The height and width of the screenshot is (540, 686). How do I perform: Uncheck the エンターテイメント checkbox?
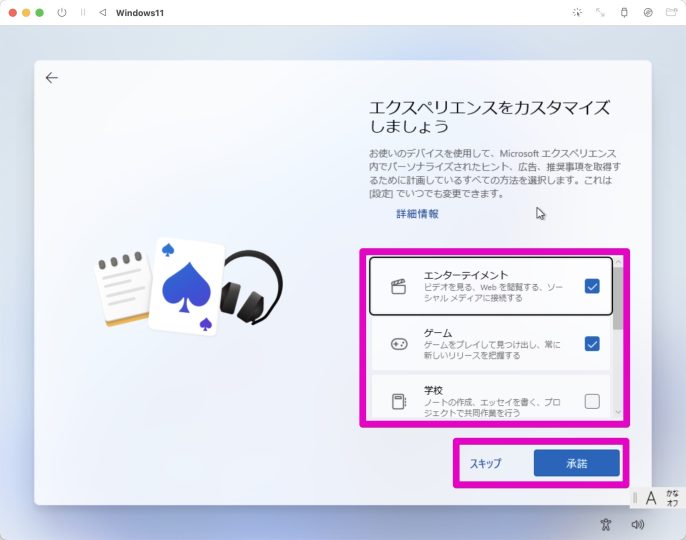(592, 286)
